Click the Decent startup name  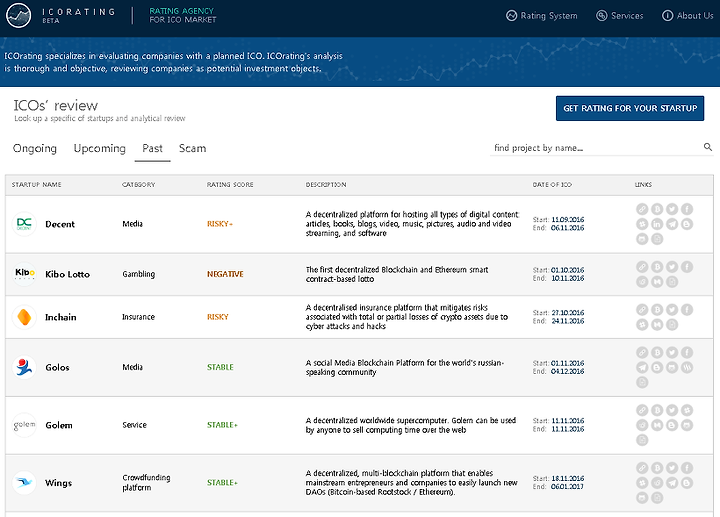(x=60, y=224)
